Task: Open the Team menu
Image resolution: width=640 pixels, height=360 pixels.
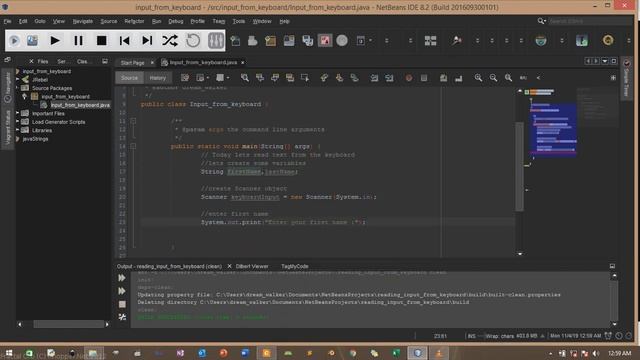Action: (218, 21)
